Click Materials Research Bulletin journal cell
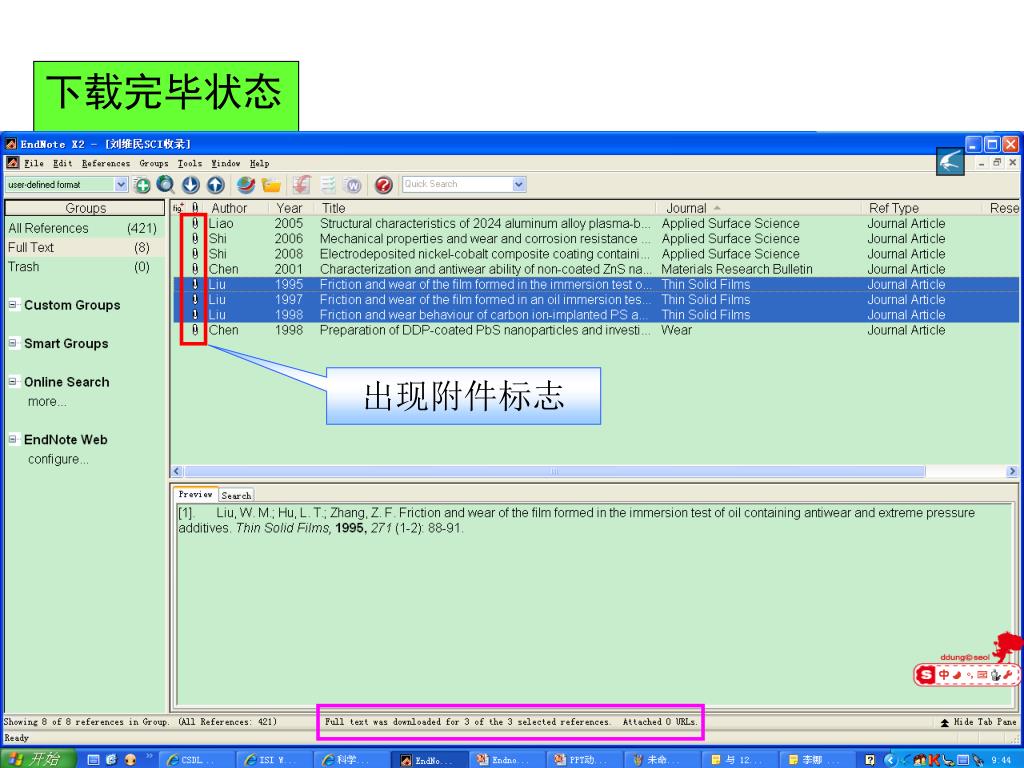 coord(737,269)
